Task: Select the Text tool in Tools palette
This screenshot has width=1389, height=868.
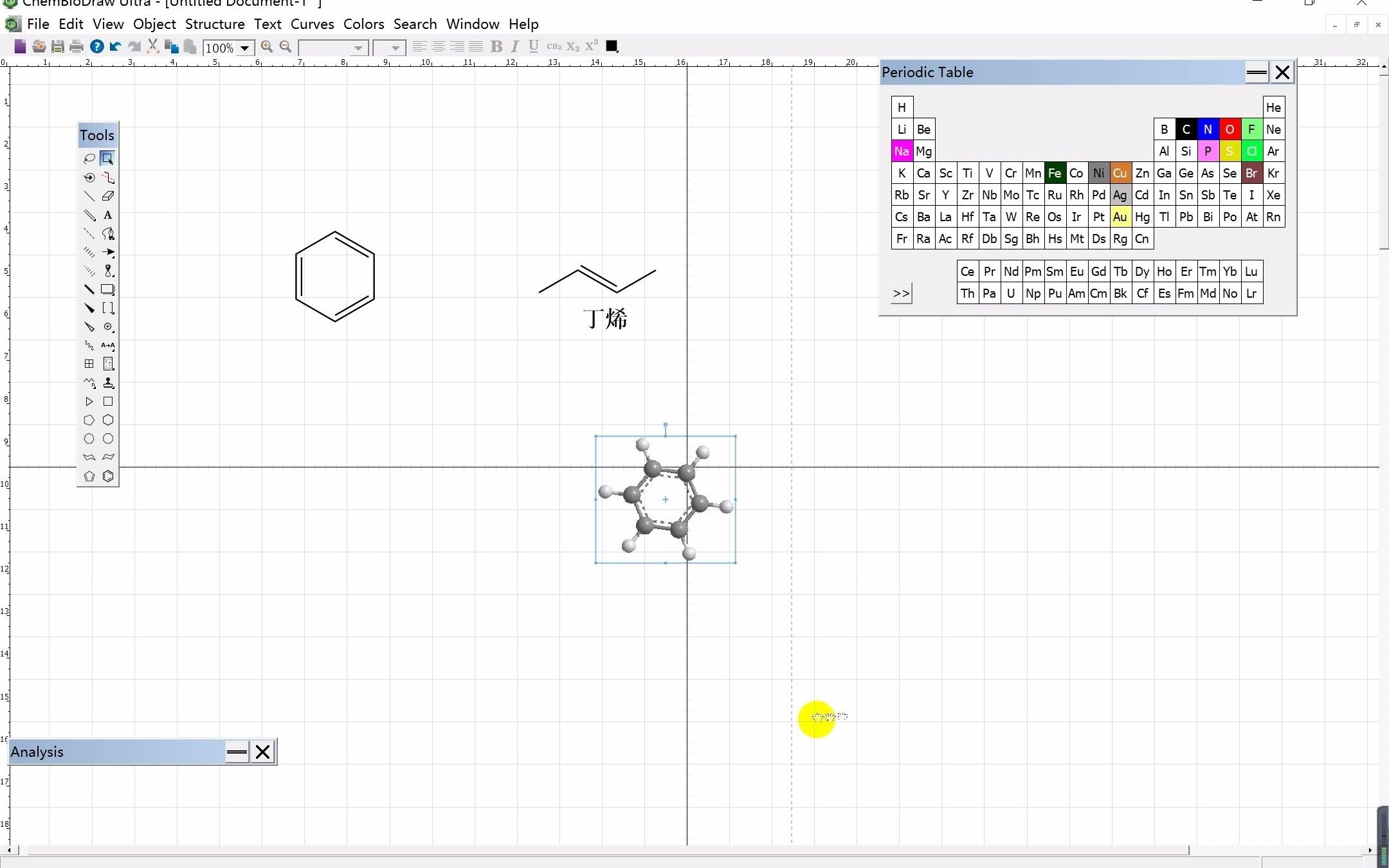Action: tap(108, 215)
